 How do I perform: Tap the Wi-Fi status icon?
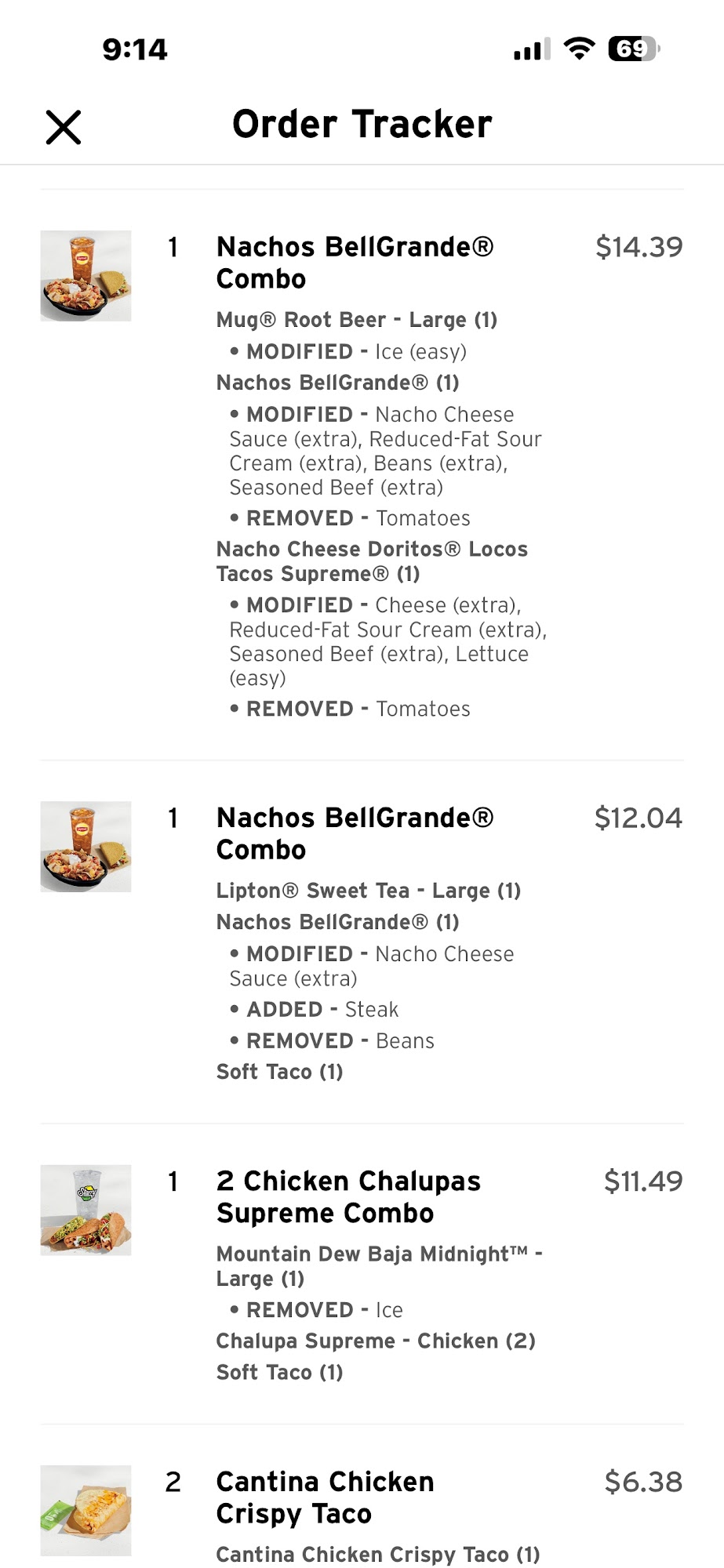pyautogui.click(x=580, y=49)
